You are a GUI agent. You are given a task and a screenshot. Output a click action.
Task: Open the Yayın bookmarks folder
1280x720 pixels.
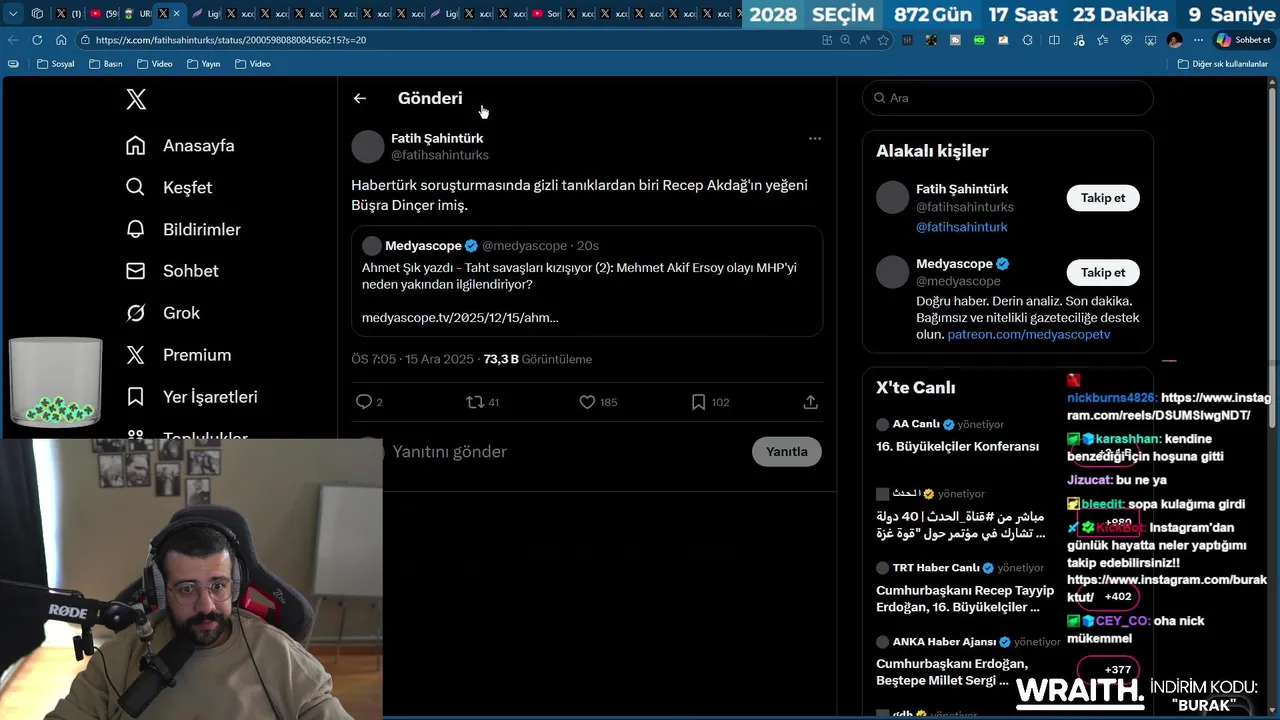(204, 64)
